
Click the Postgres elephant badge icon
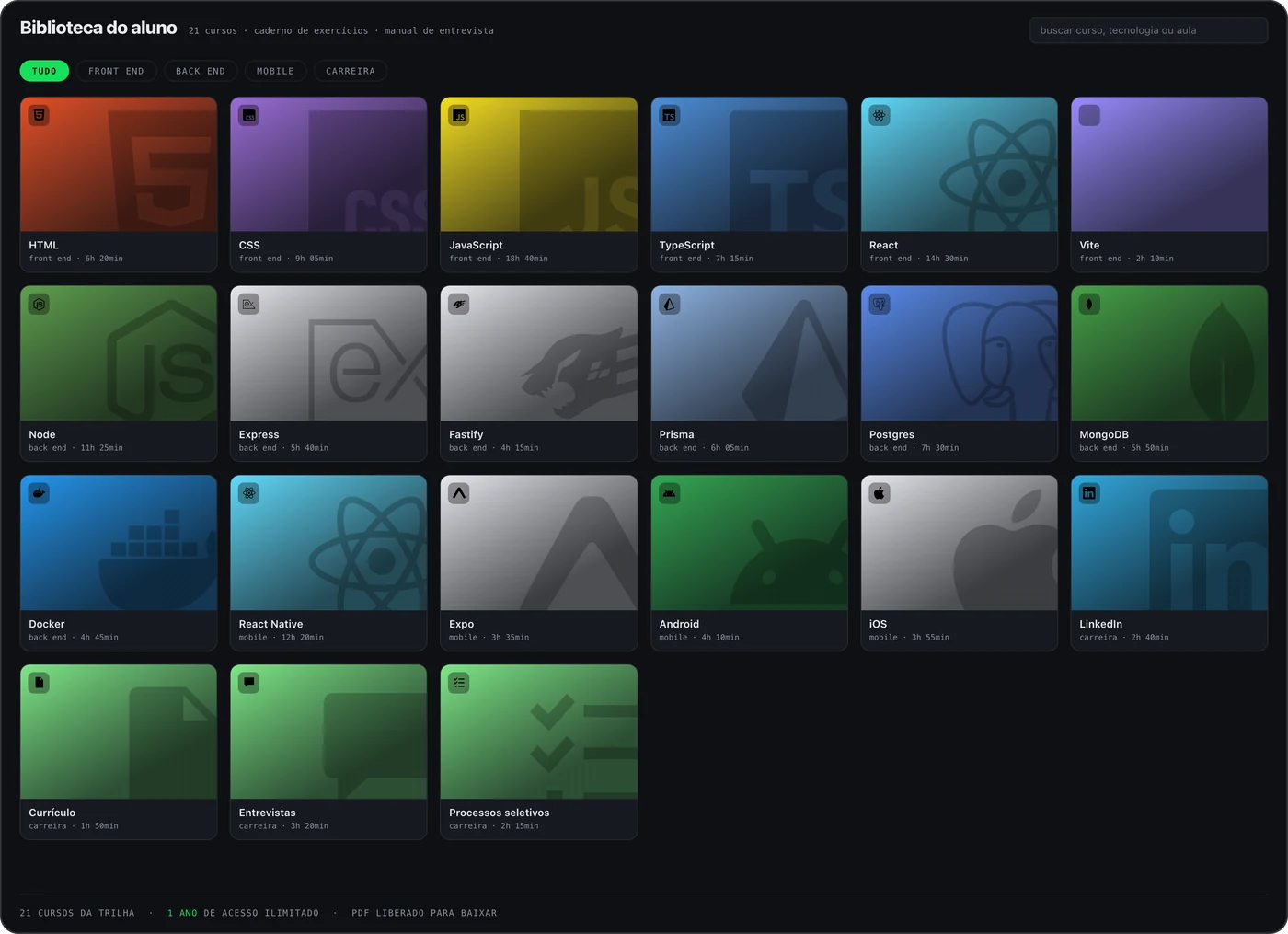click(x=880, y=304)
